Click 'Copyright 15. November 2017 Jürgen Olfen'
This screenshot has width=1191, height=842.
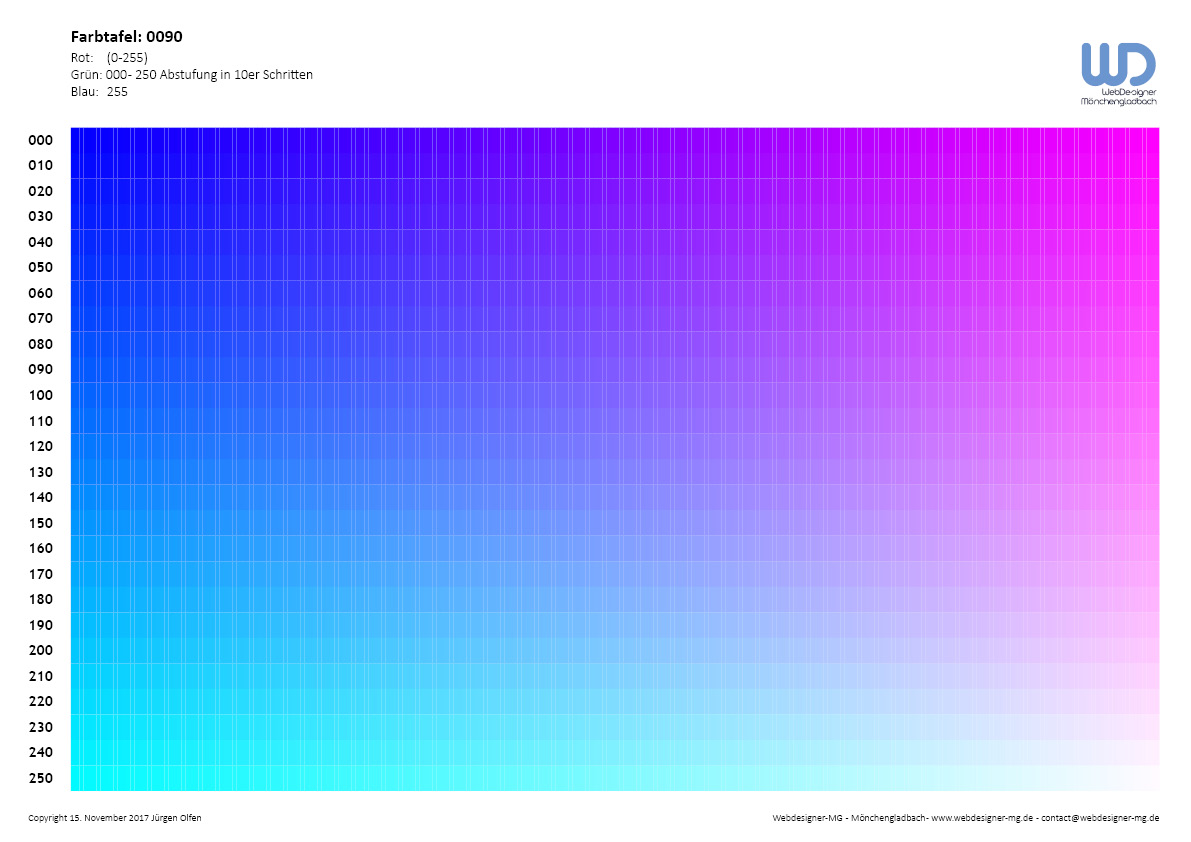(x=115, y=818)
